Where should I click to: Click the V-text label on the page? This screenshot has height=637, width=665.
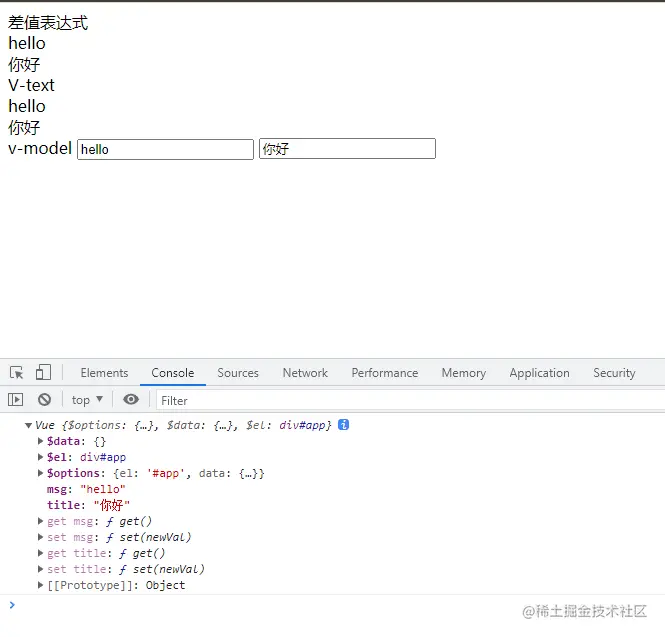(31, 85)
